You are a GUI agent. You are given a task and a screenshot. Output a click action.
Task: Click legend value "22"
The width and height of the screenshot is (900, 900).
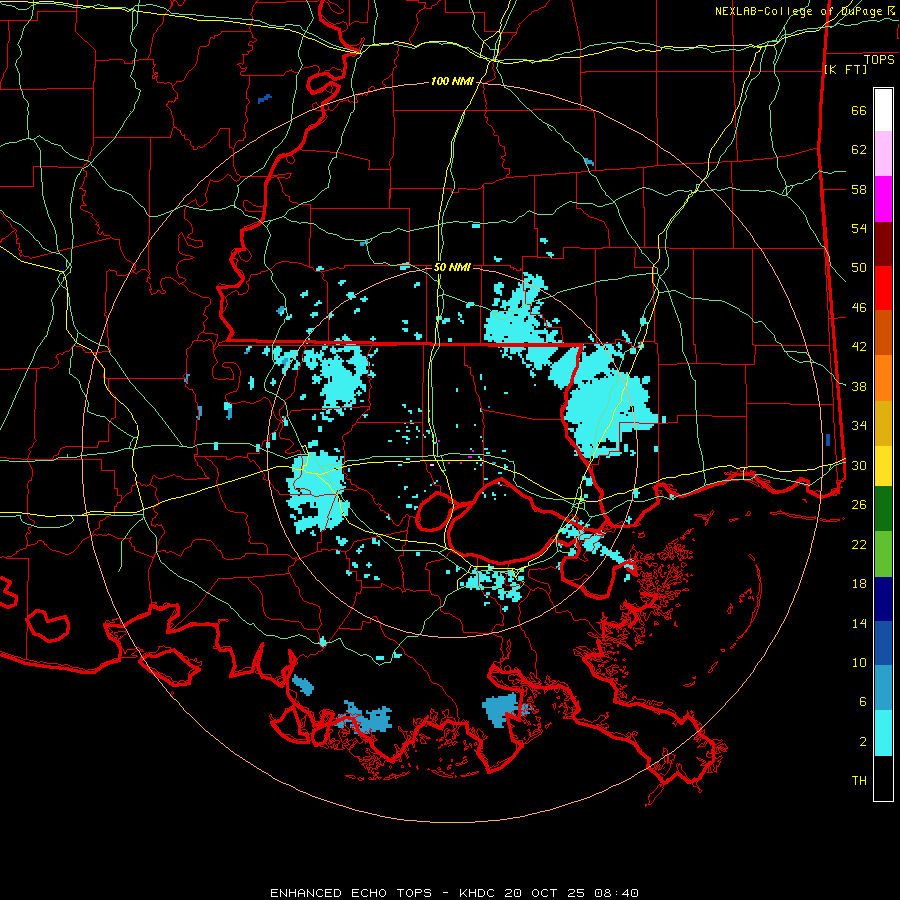point(859,545)
